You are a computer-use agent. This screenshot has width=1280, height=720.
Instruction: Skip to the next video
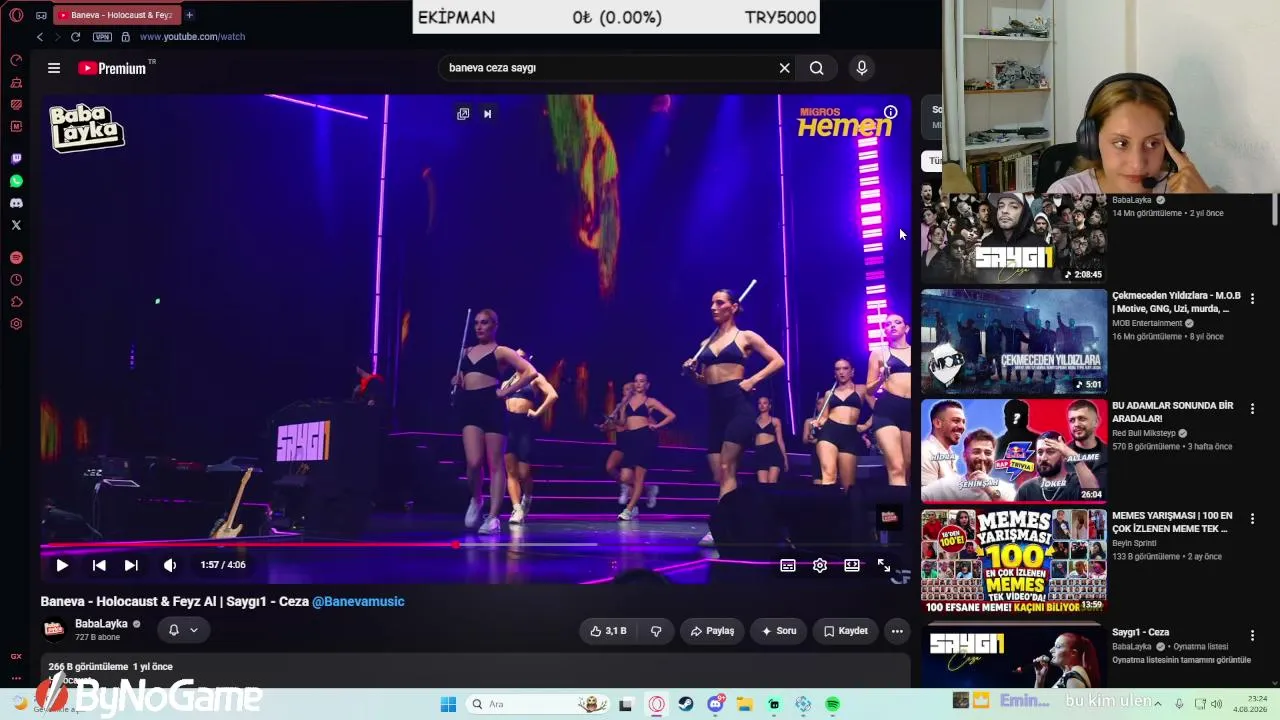click(x=131, y=565)
